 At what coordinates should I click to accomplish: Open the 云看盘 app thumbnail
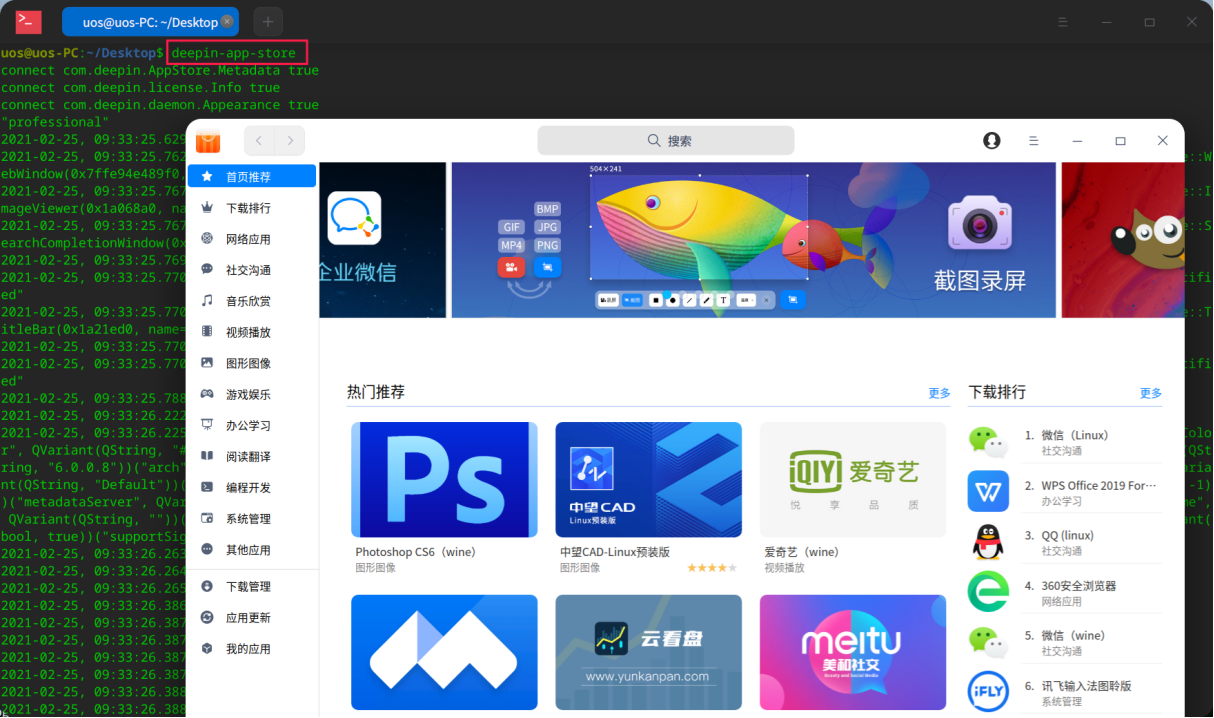pos(649,653)
